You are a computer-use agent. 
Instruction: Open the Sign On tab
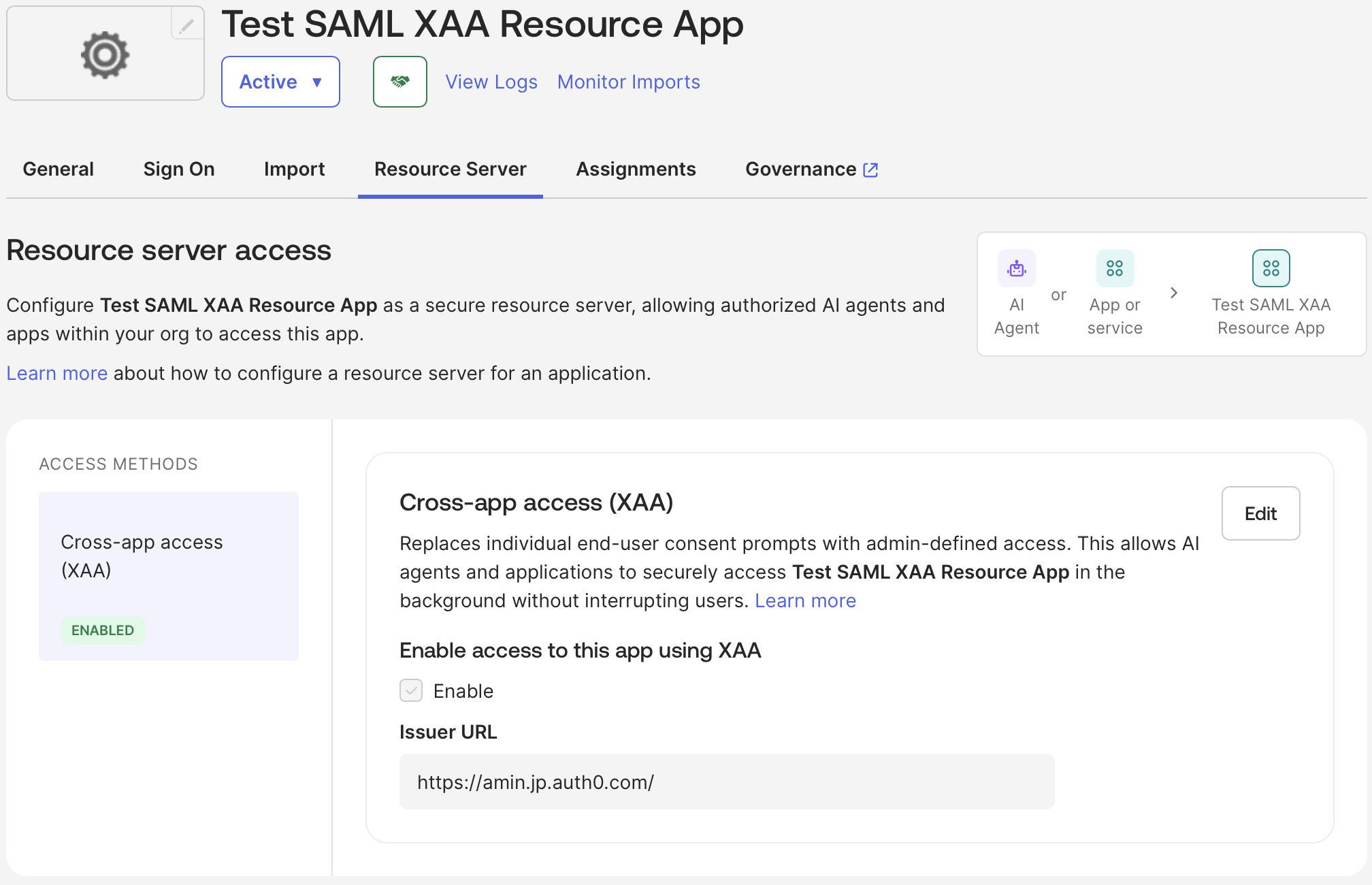pyautogui.click(x=179, y=169)
